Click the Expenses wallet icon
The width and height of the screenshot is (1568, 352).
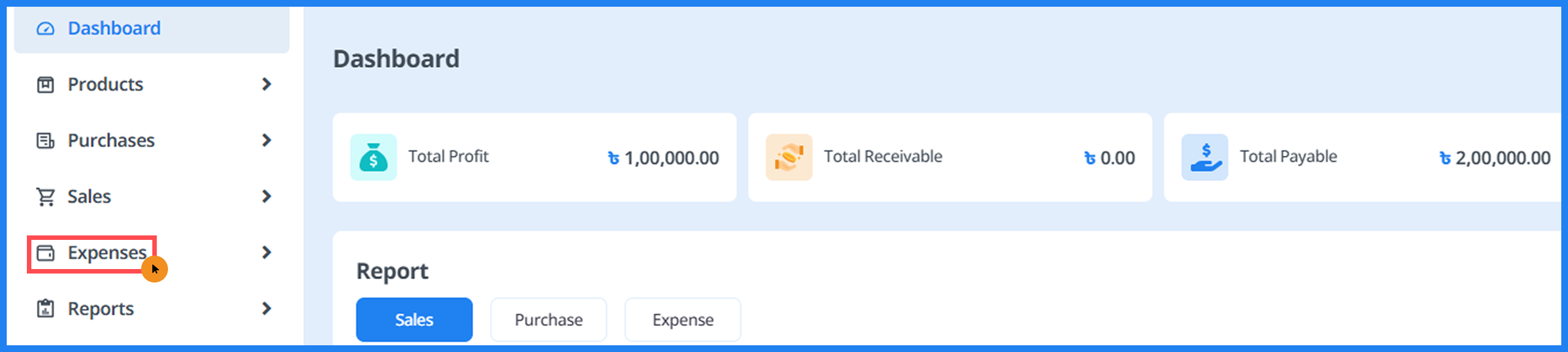click(45, 252)
